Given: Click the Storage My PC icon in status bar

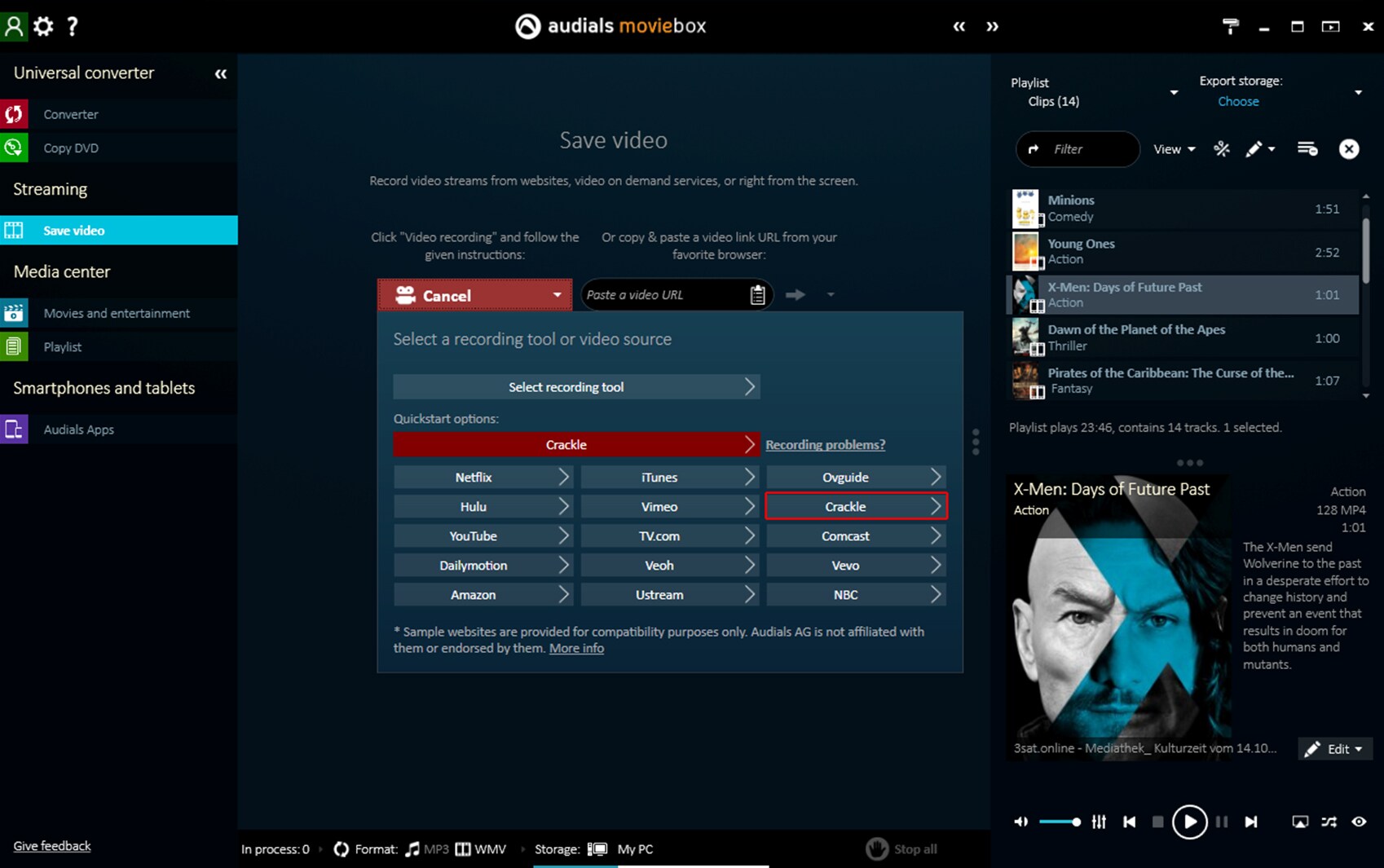Looking at the screenshot, I should coord(597,849).
